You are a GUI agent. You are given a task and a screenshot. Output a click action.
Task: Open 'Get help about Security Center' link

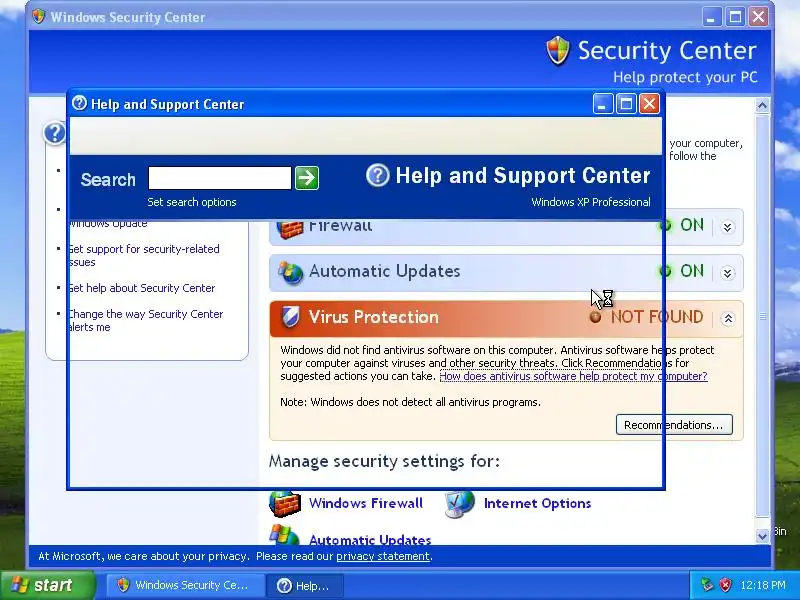[x=141, y=288]
